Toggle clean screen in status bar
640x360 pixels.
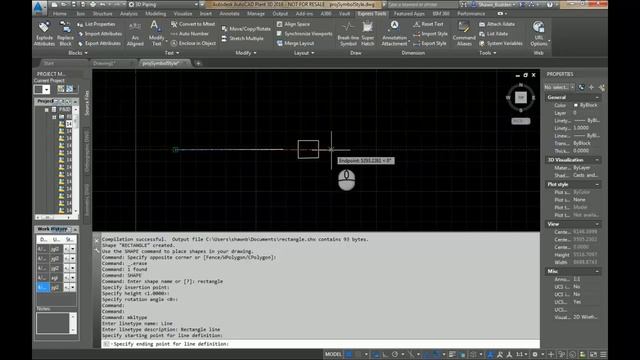[x=593, y=354]
